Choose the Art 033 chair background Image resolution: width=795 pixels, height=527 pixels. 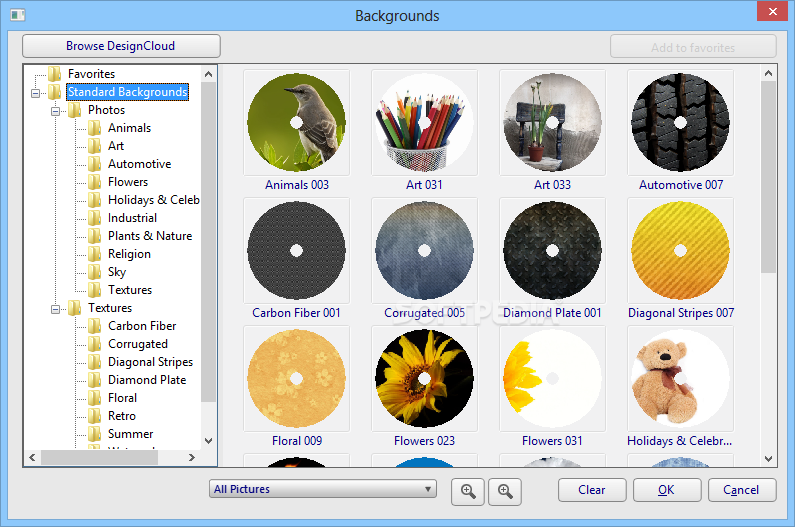552,123
